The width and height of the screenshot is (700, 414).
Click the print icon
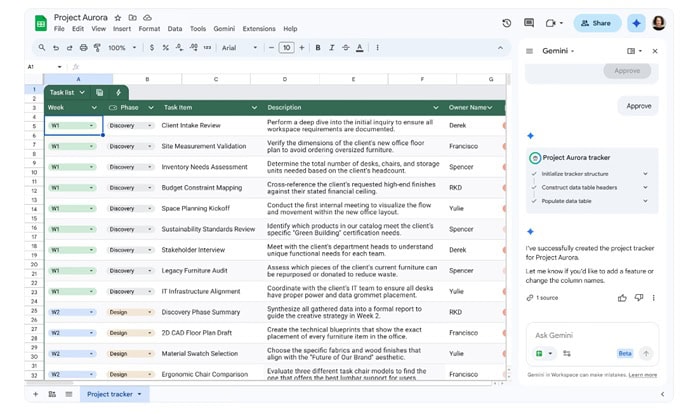[x=83, y=48]
